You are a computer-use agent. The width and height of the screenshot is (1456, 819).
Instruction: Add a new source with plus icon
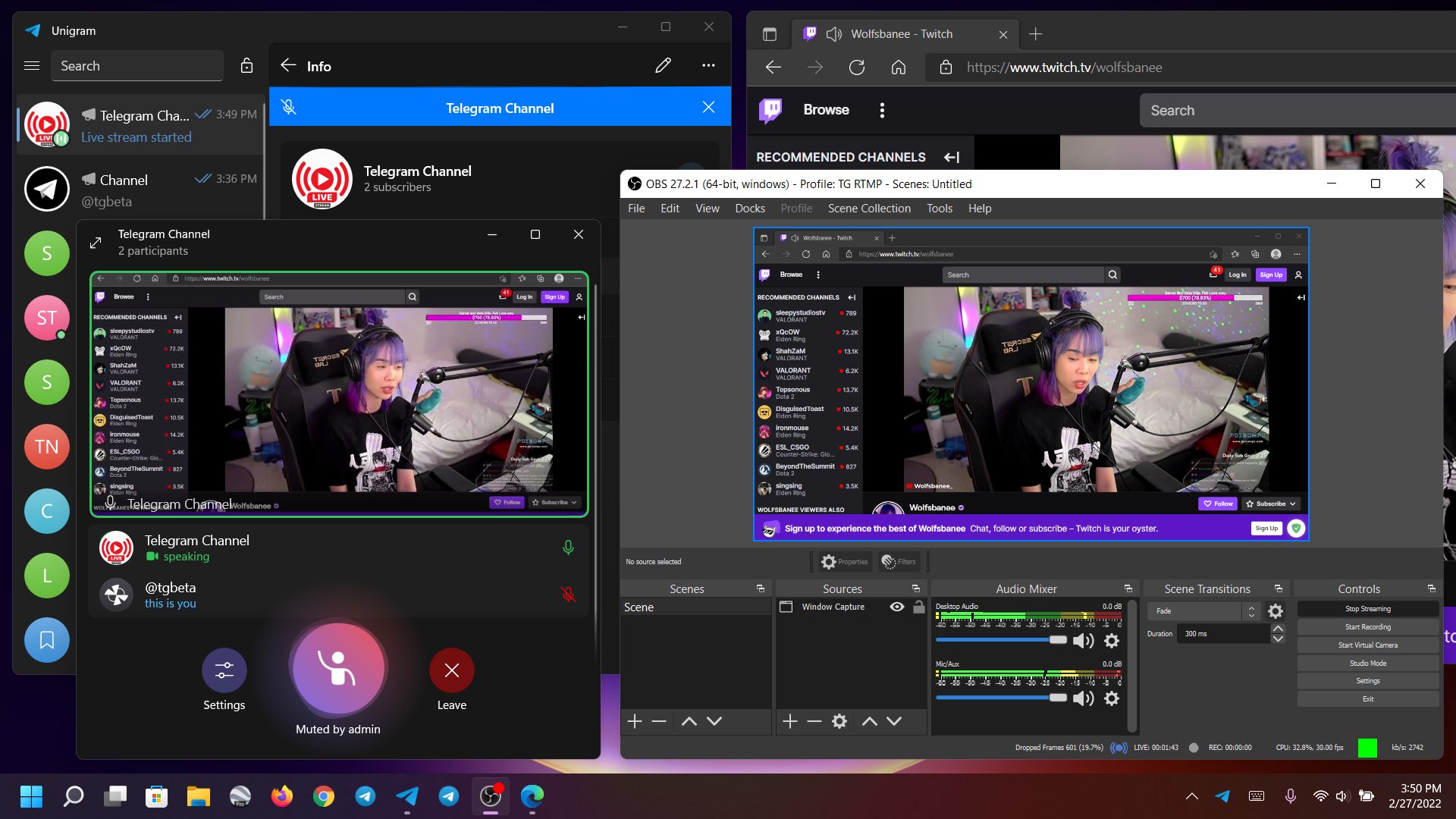[x=789, y=721]
